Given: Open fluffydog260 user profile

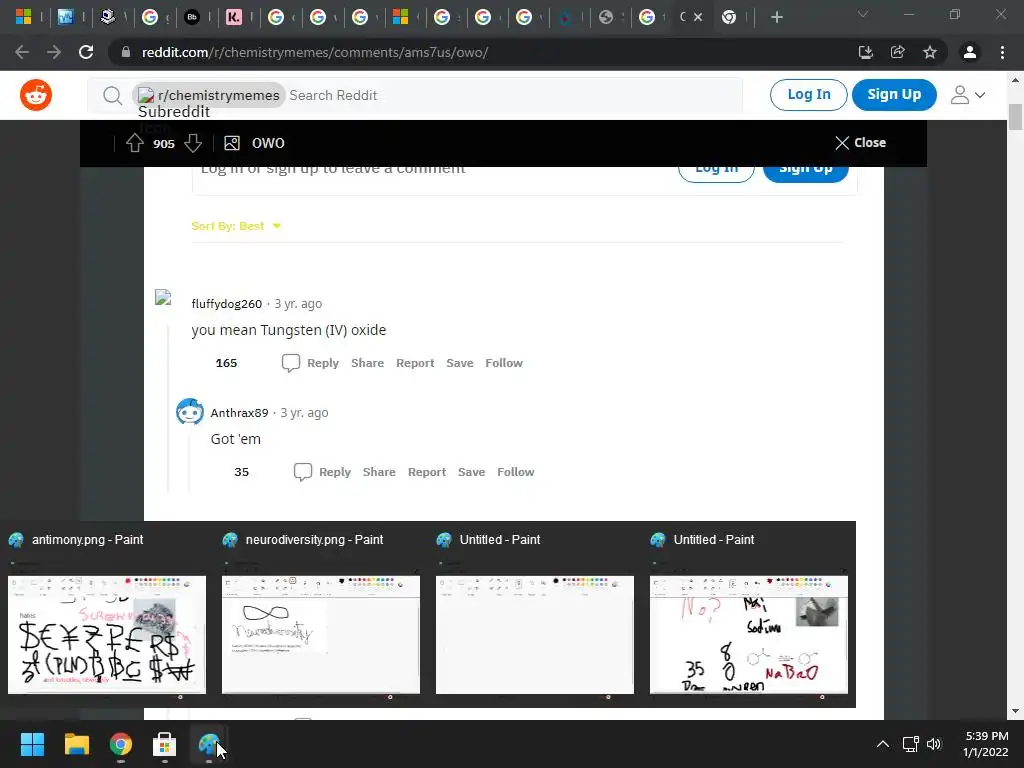Looking at the screenshot, I should (x=227, y=304).
